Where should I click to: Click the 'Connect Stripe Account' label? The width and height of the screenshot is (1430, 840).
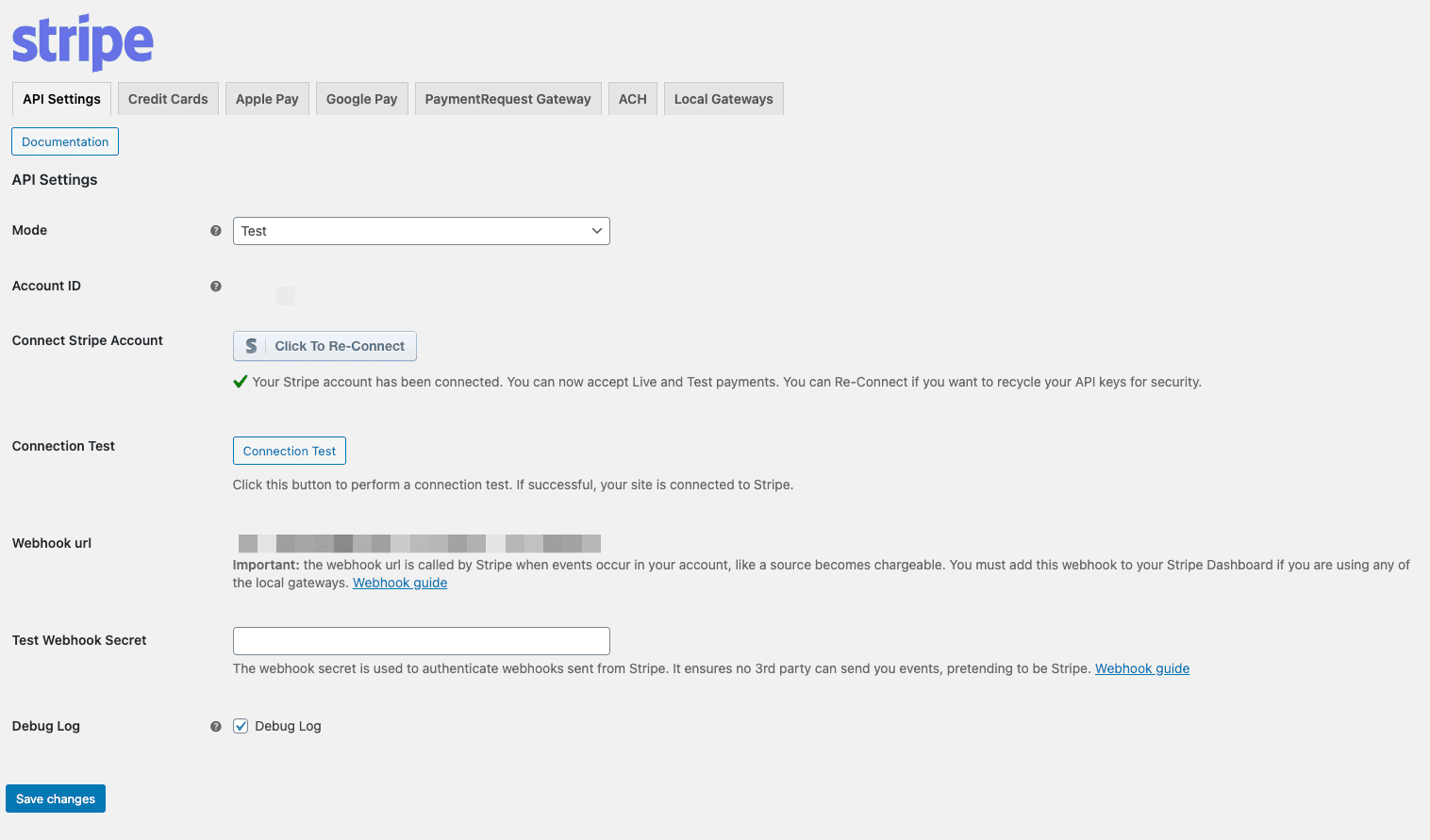pos(88,340)
